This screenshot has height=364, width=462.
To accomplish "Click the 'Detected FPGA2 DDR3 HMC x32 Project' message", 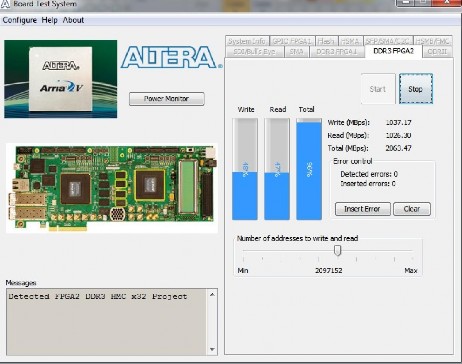I will tap(98, 296).
